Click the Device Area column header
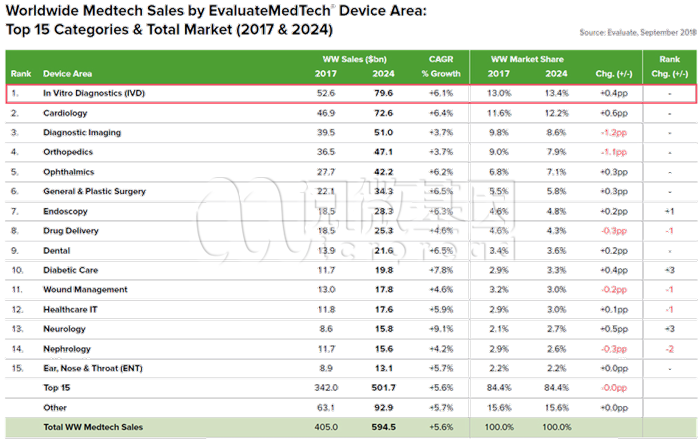This screenshot has height=440, width=700. tap(68, 74)
